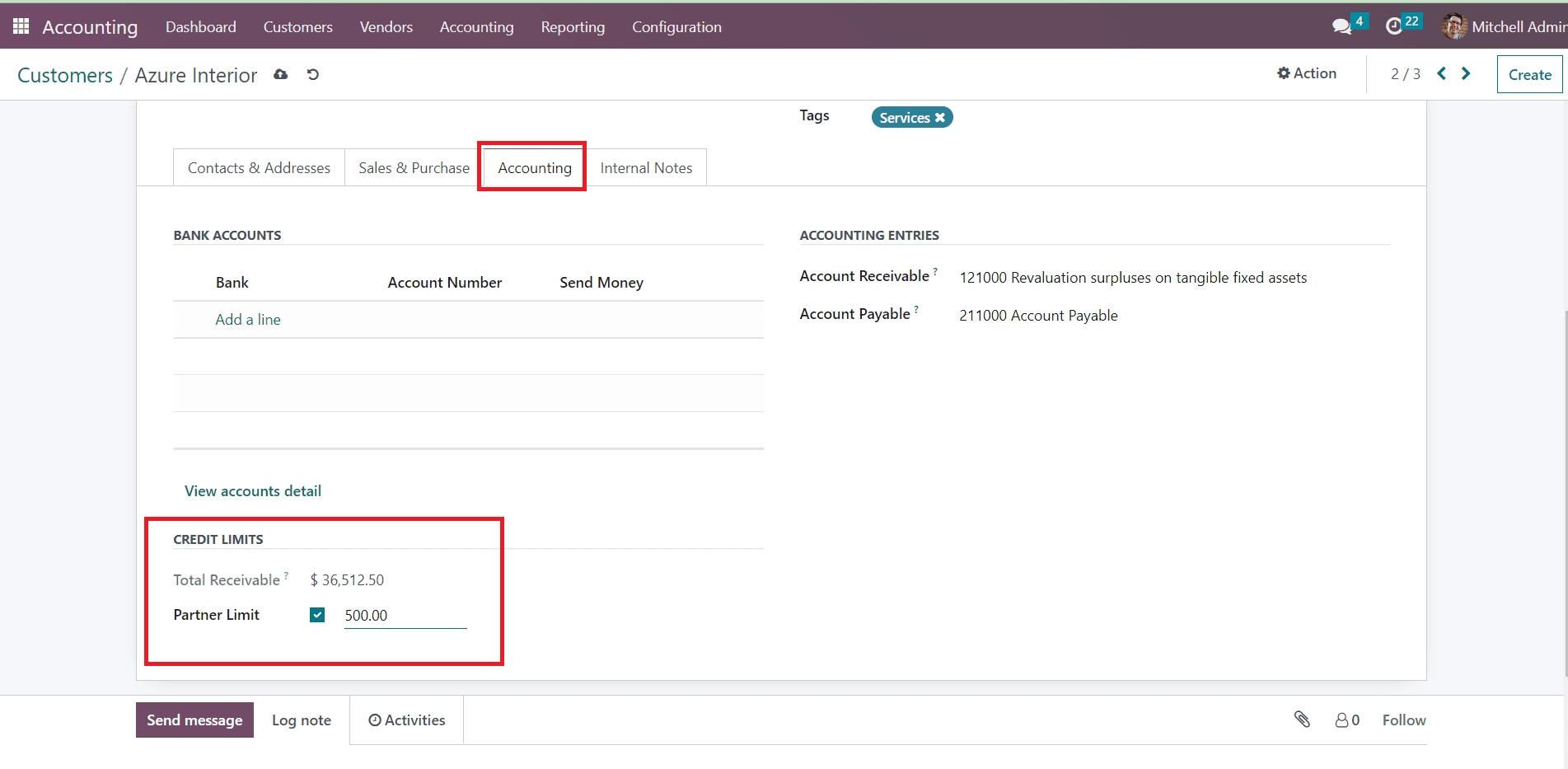Click the discard changes undo icon
The image size is (1568, 769).
(x=313, y=75)
